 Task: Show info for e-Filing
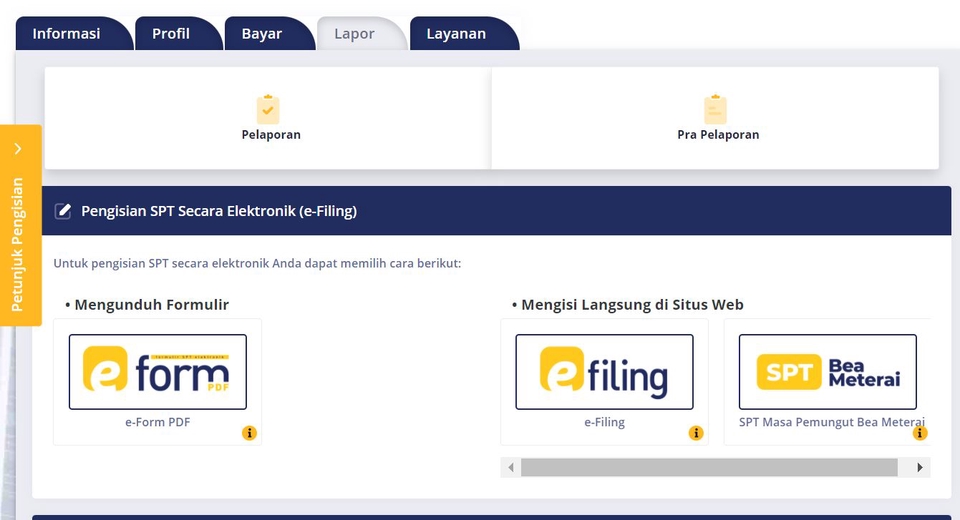point(696,433)
